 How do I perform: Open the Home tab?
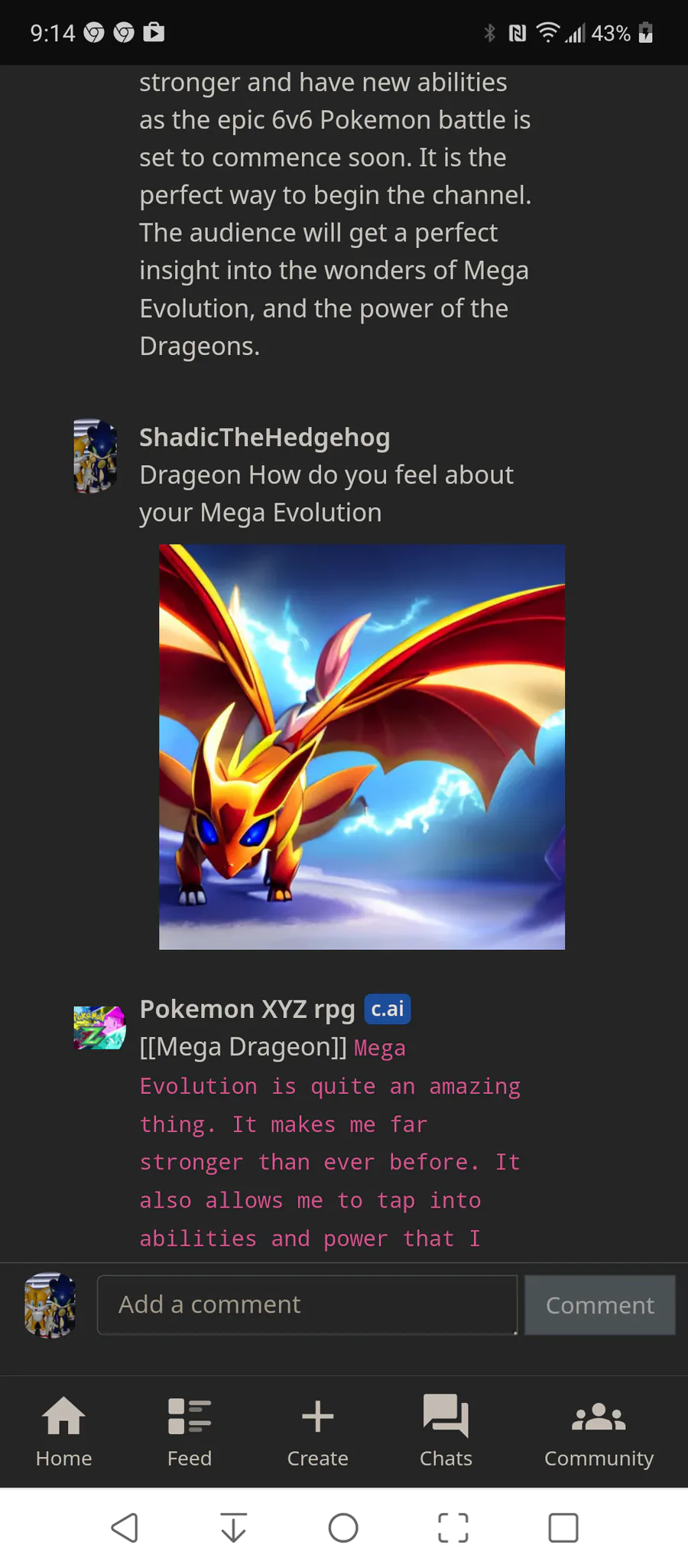(x=63, y=1431)
